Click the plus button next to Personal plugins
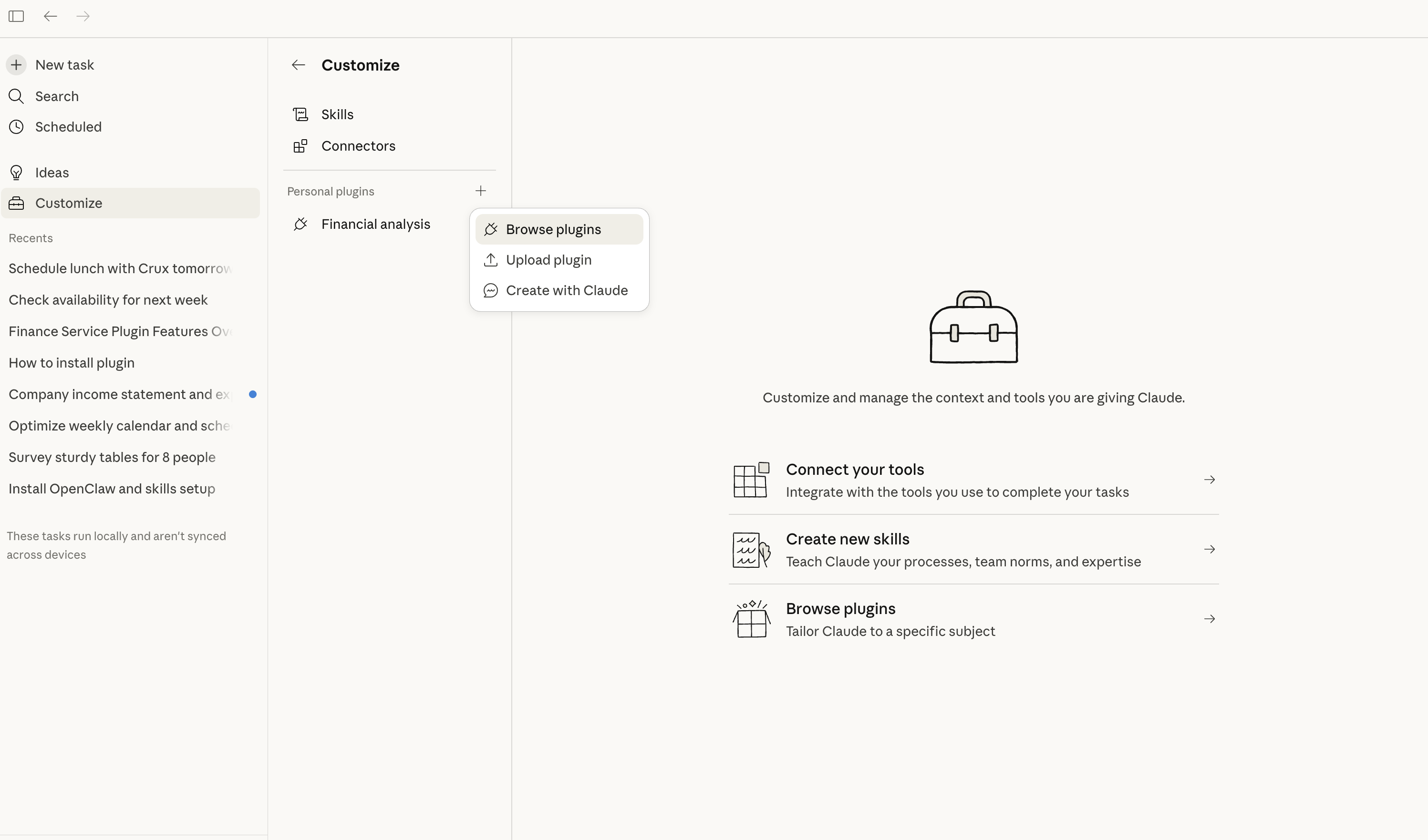 pyautogui.click(x=481, y=191)
